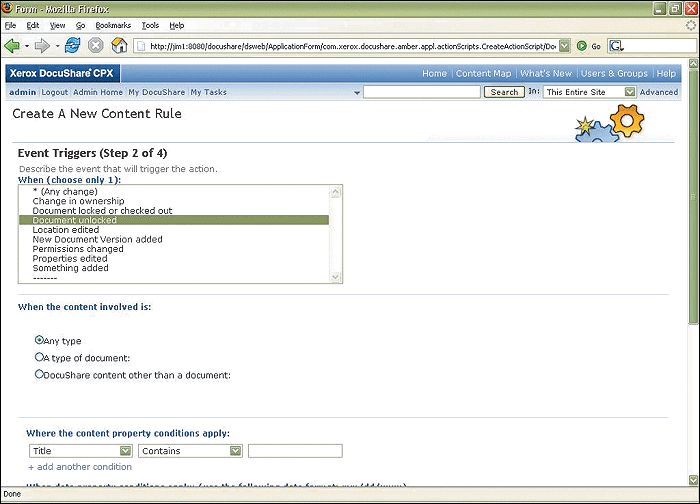Click the Search button

(x=504, y=92)
